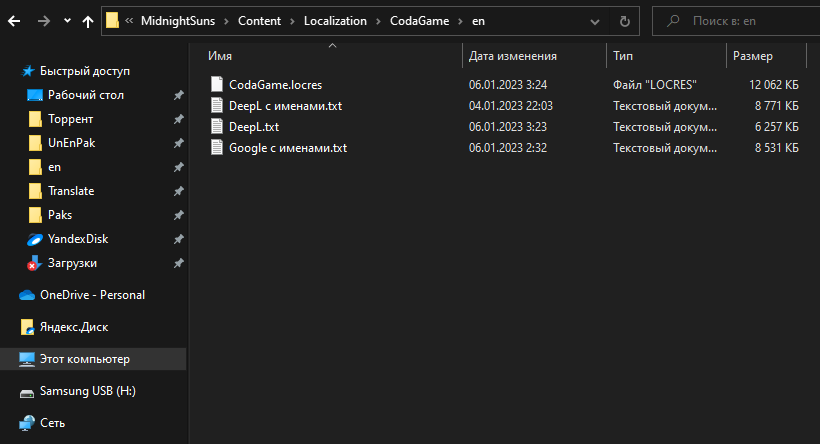The width and height of the screenshot is (820, 444).
Task: Open Торрент folder in quick access
Action: click(x=71, y=119)
